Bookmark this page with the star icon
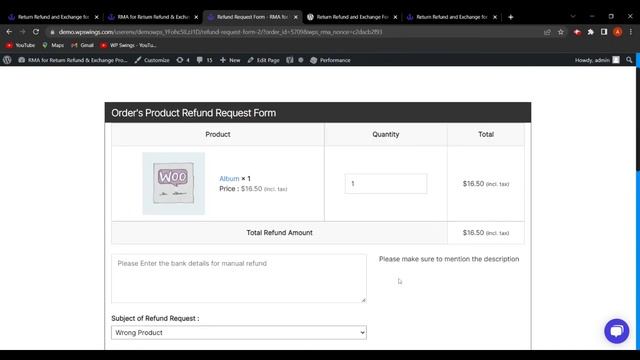This screenshot has height=360, width=640. [x=561, y=32]
